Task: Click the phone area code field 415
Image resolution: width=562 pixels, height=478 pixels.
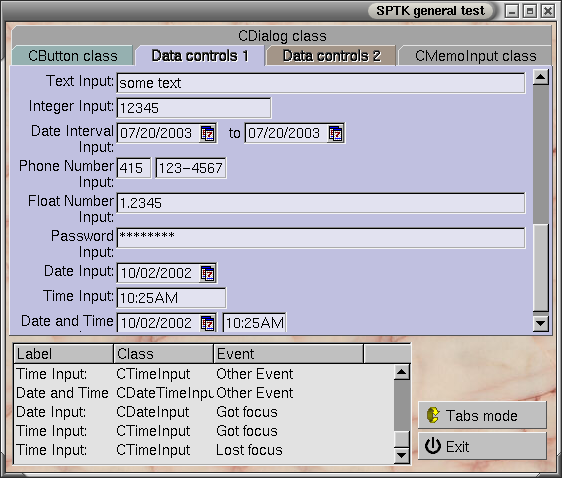Action: [134, 168]
